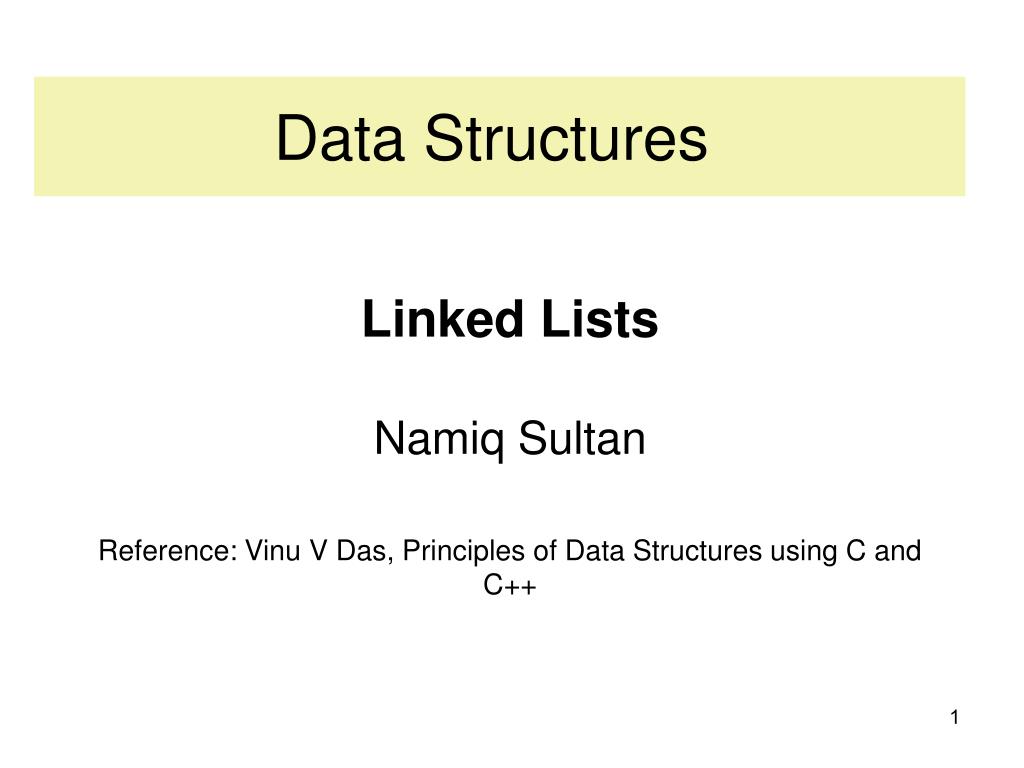Select the word "Linked" in the subtitle
Viewport: 1024px width, 768px height.
pos(443,319)
